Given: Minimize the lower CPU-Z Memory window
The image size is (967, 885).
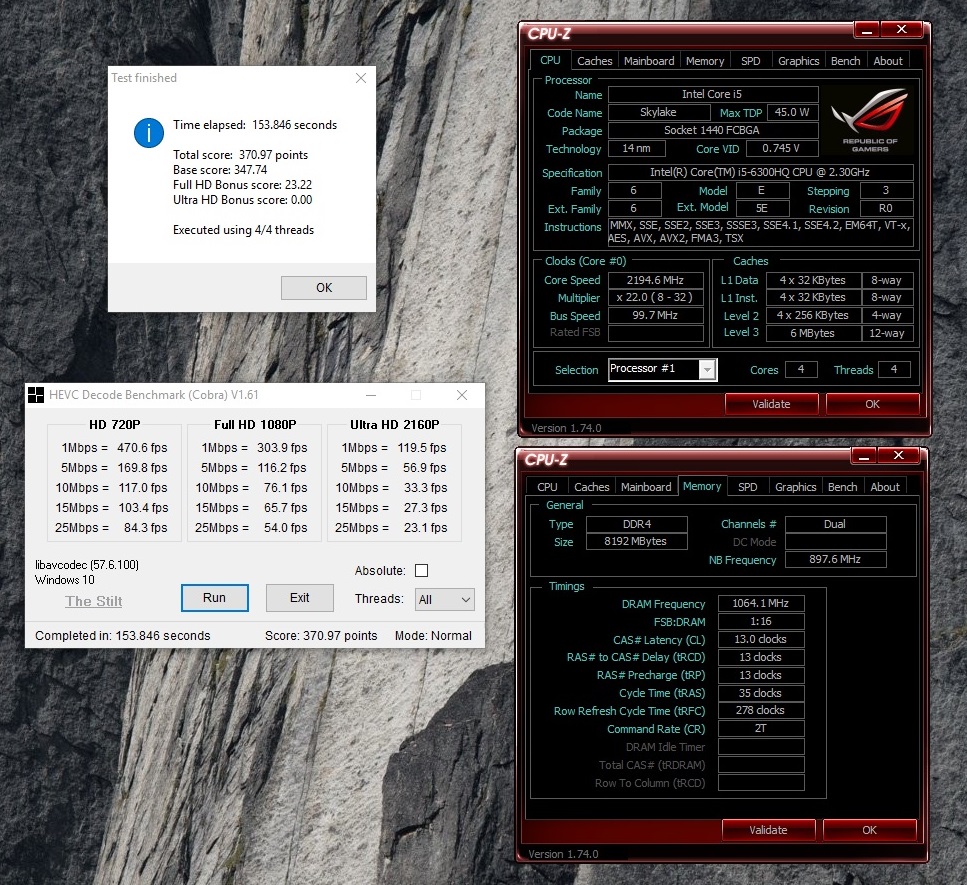Looking at the screenshot, I should [x=864, y=456].
